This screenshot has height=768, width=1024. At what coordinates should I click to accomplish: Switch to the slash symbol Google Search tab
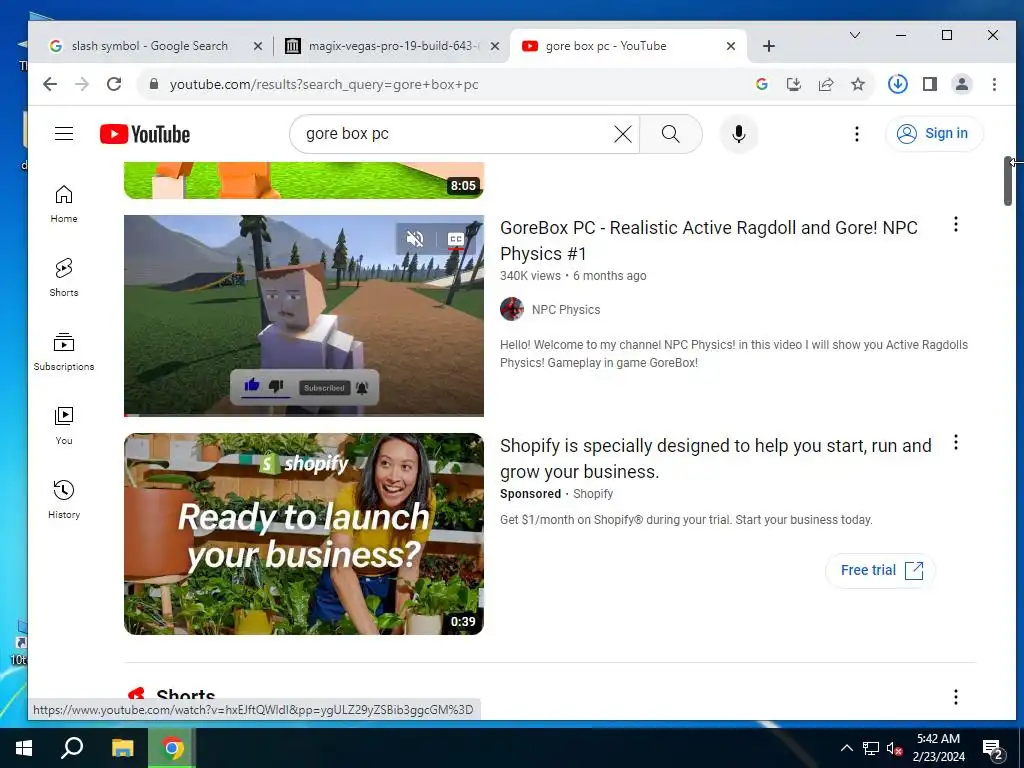click(149, 46)
